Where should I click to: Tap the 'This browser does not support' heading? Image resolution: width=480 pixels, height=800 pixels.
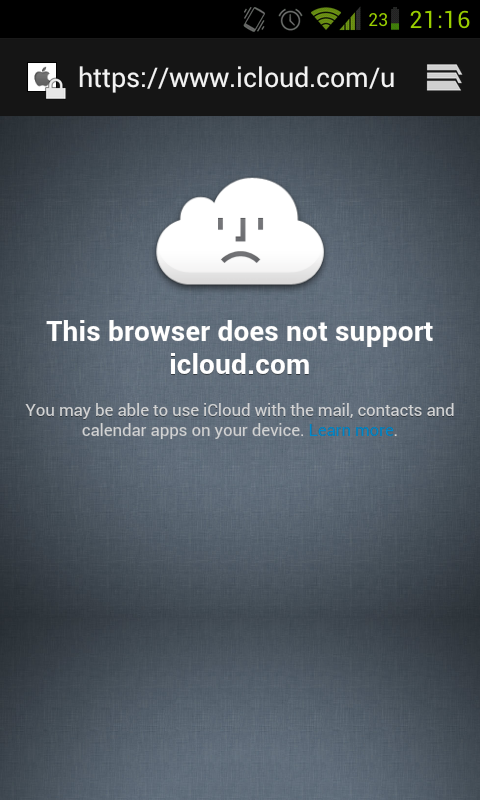pos(240,332)
